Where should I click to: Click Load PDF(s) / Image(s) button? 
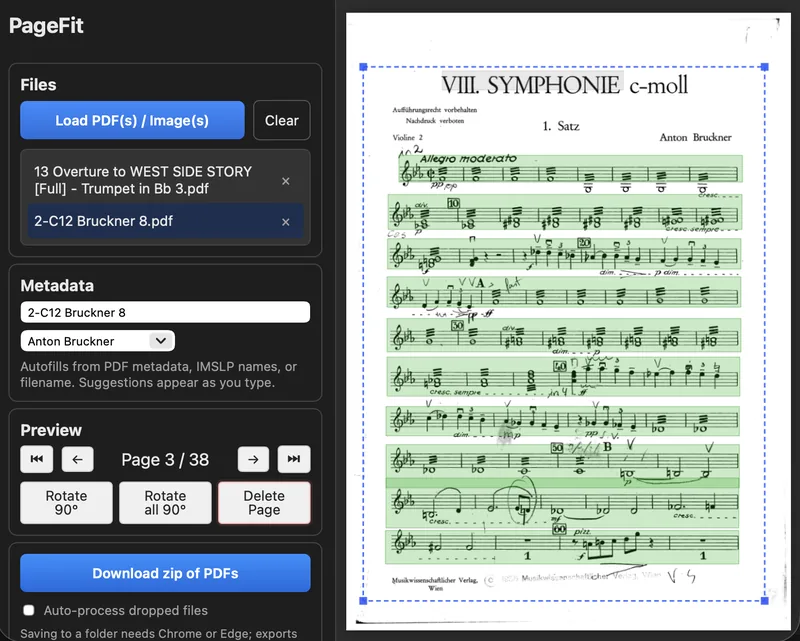(132, 120)
